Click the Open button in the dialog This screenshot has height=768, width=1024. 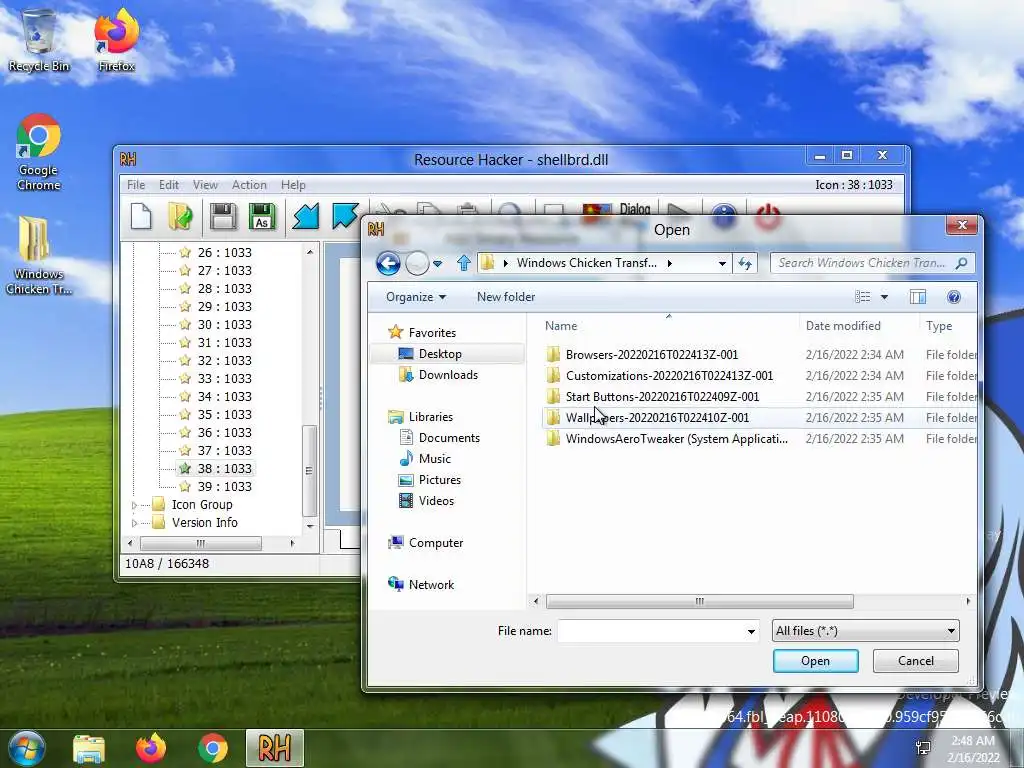pyautogui.click(x=816, y=661)
